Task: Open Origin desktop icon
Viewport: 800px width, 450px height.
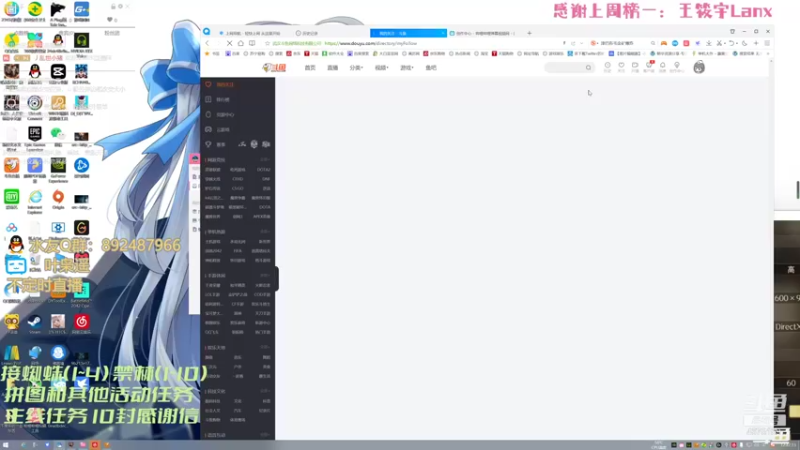Action: click(58, 199)
